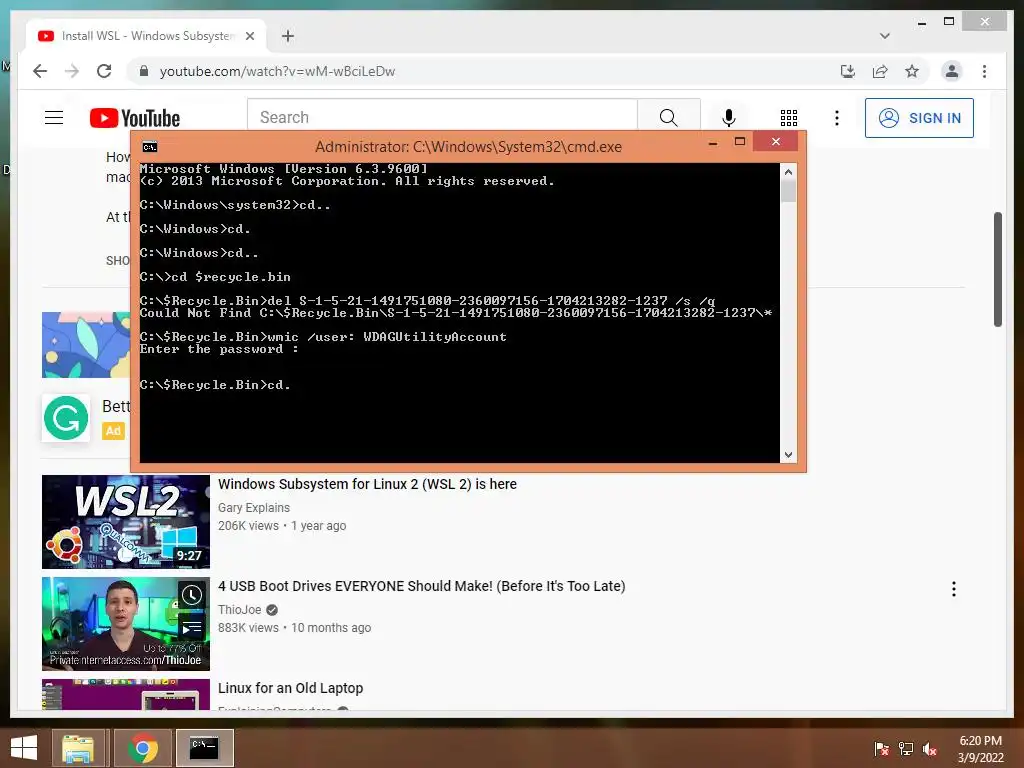The height and width of the screenshot is (768, 1024).
Task: Open cmd window system menu icon
Action: coord(150,147)
